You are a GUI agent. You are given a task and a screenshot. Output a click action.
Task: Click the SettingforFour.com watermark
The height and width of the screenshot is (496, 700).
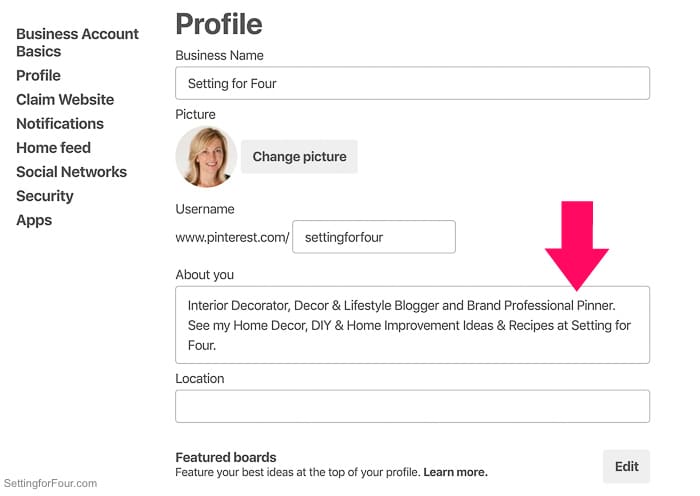tap(50, 483)
